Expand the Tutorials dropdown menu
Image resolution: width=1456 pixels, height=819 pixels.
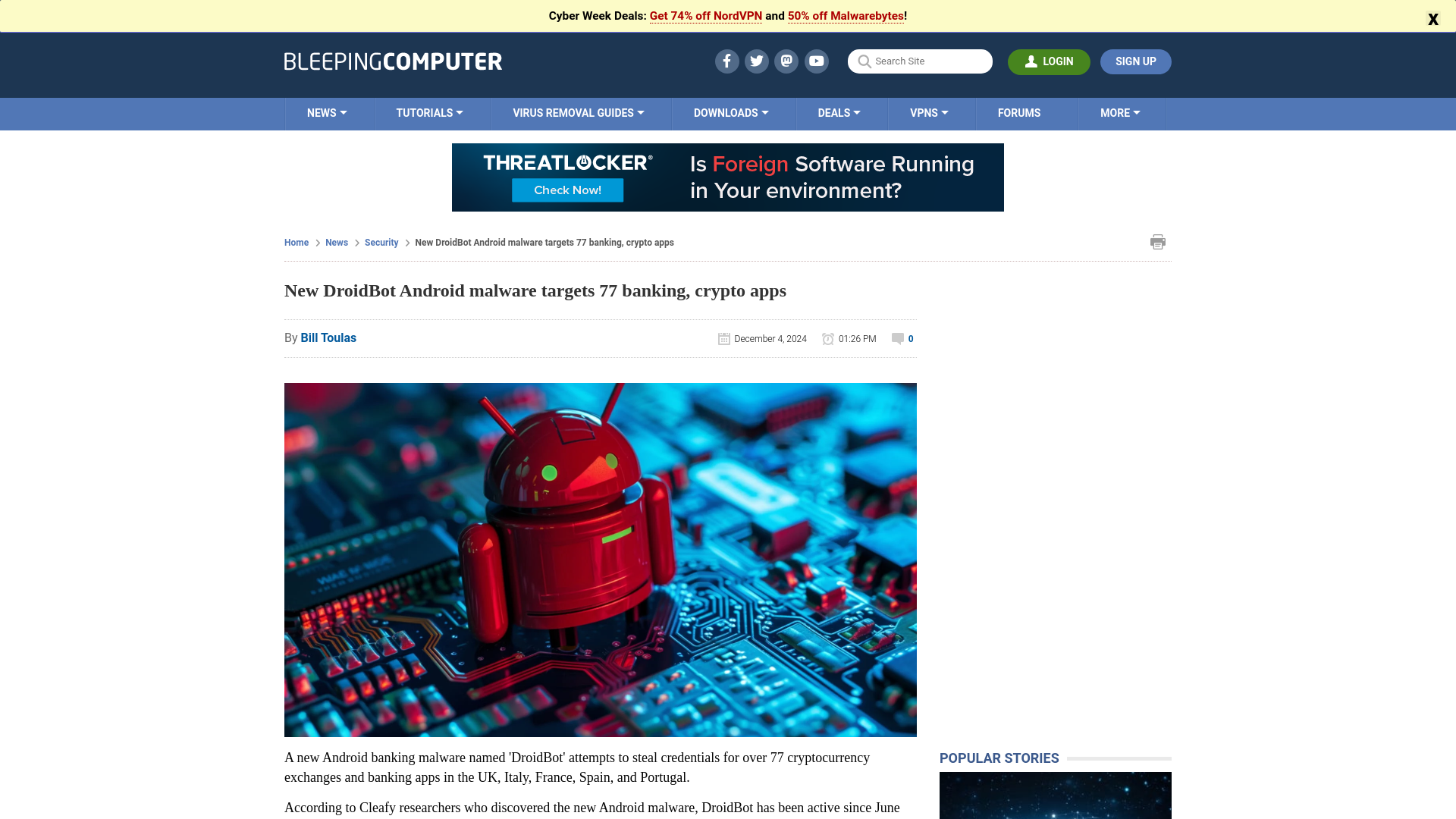coord(429,113)
